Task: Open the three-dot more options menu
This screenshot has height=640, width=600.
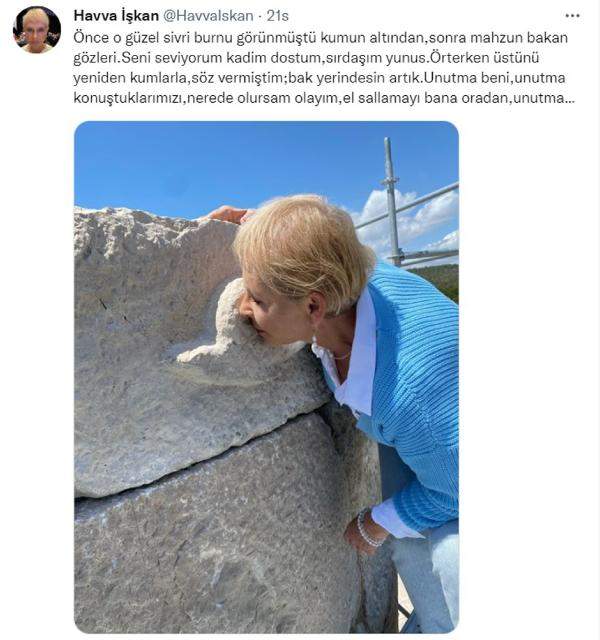Action: 572,16
